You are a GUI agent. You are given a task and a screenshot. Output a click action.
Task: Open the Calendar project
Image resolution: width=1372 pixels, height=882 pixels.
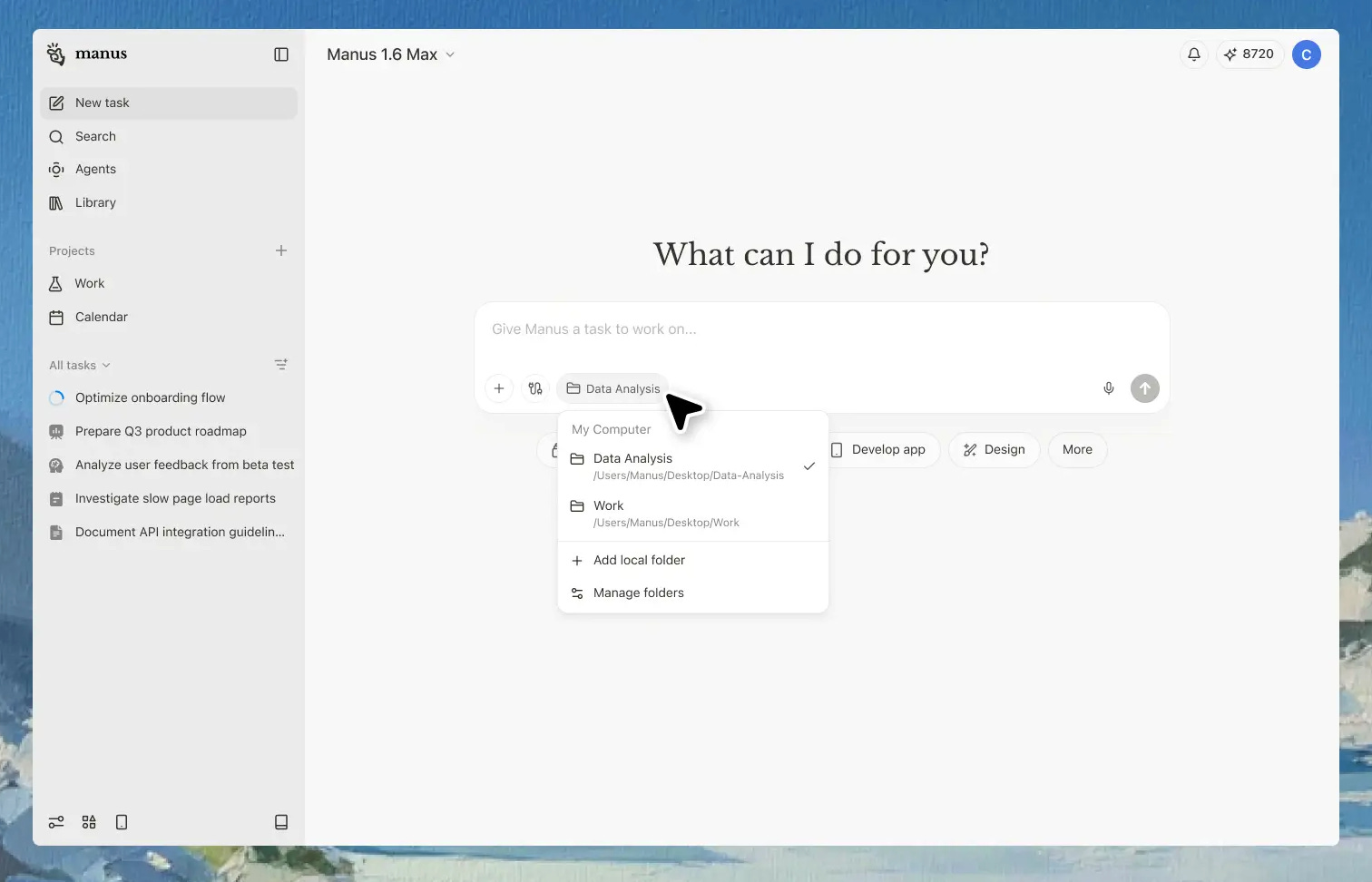(x=169, y=317)
